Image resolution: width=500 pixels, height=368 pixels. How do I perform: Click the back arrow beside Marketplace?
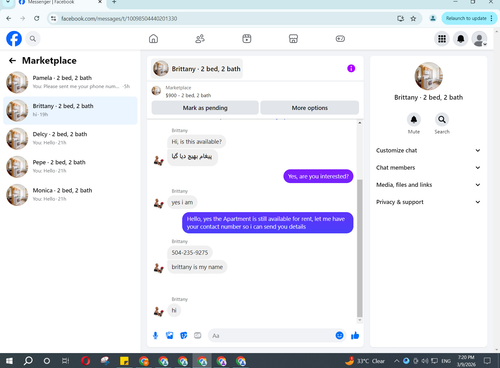pyautogui.click(x=12, y=60)
